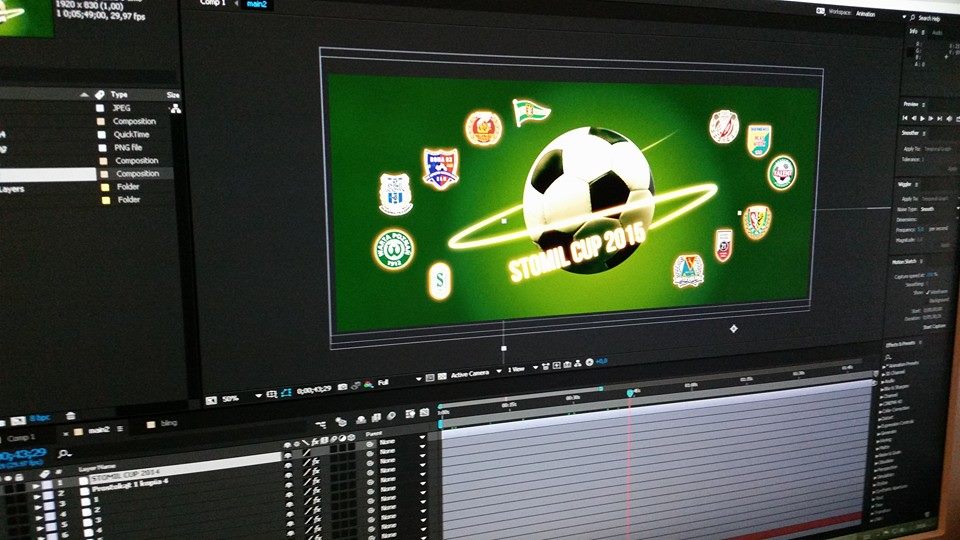Open the Composition Mini-Flowchart icon
This screenshot has width=960, height=540.
click(320, 424)
